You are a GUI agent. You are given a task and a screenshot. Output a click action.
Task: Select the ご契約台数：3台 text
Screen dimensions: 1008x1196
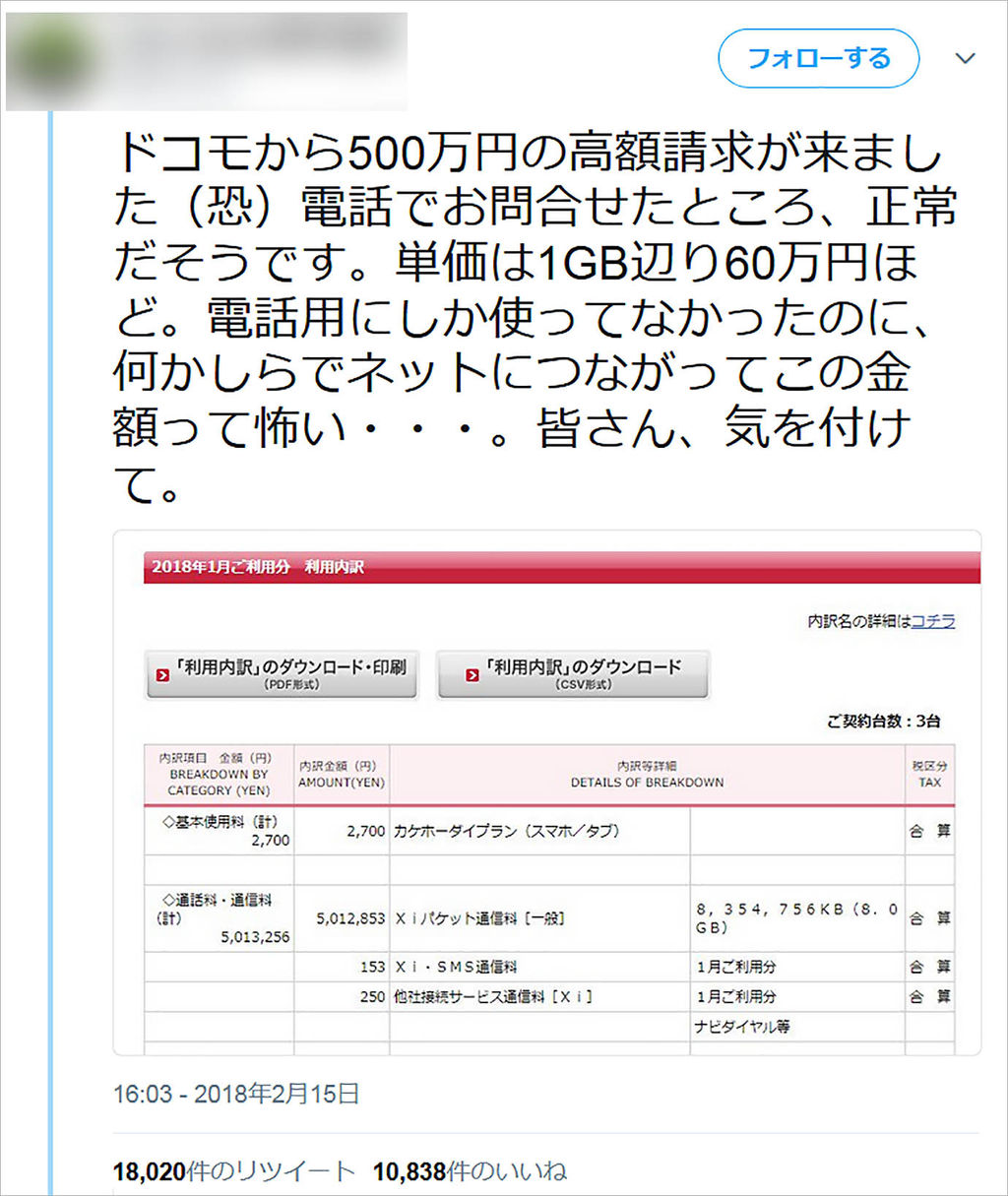pos(883,722)
